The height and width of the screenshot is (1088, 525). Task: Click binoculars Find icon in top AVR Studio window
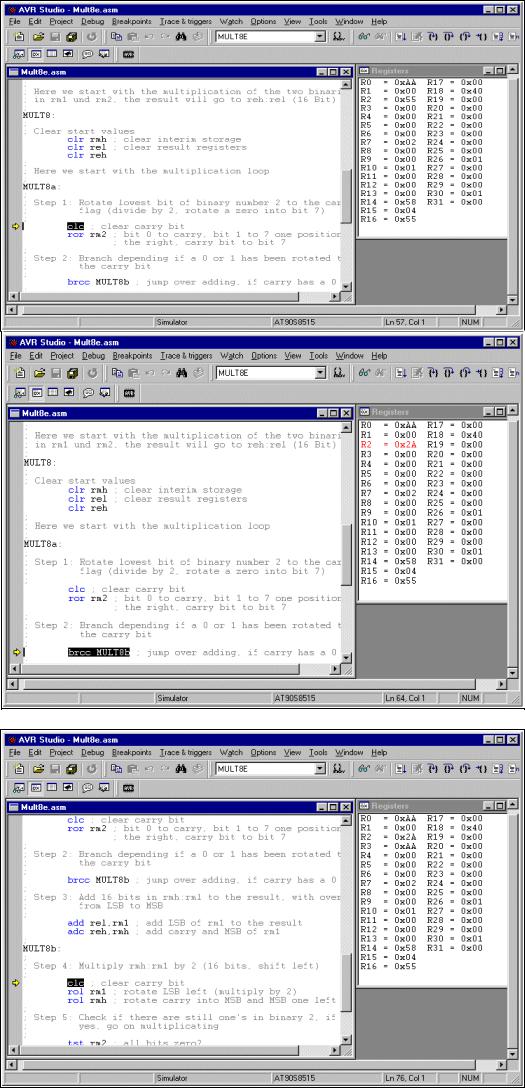point(181,37)
